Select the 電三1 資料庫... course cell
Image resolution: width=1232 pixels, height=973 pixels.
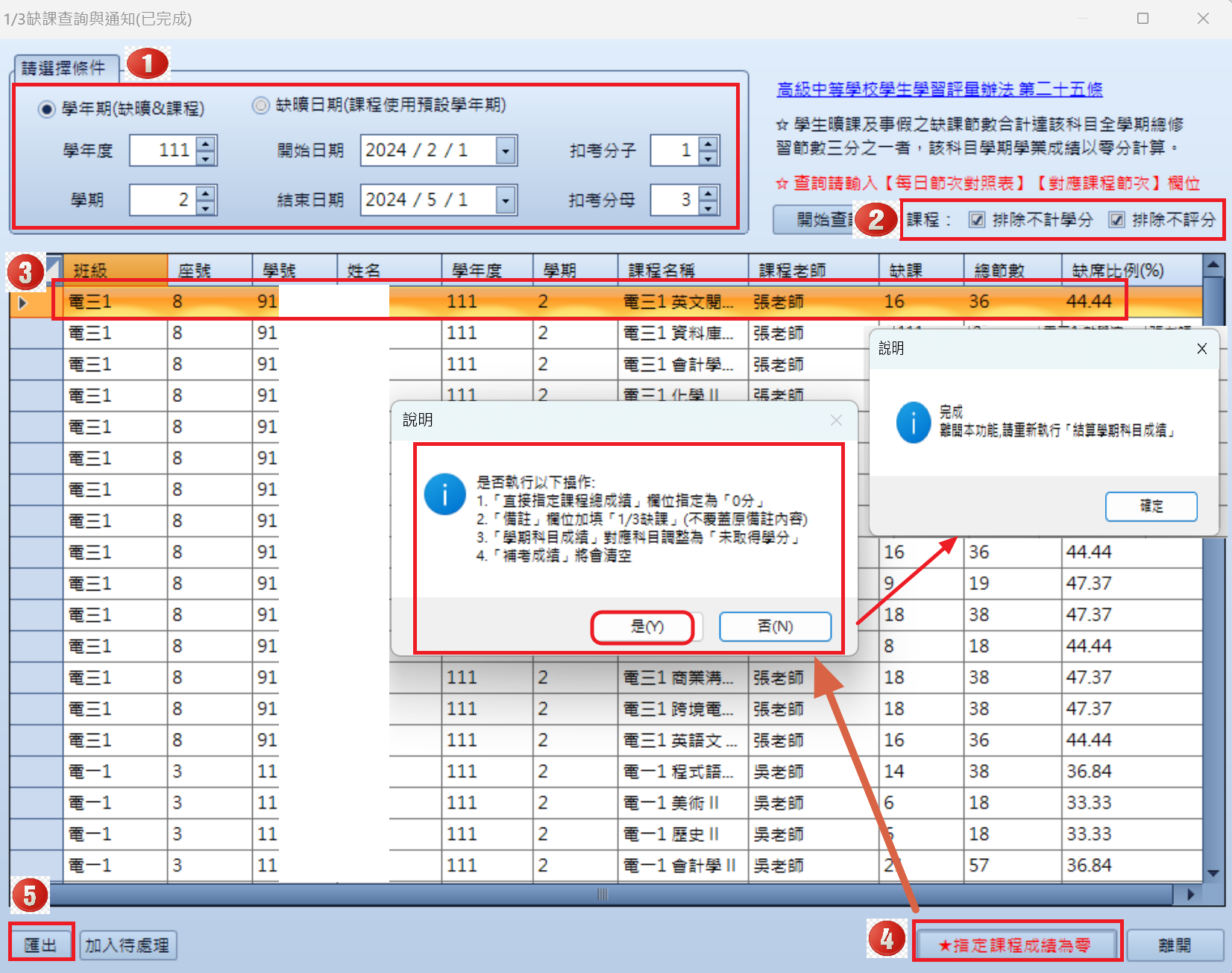point(683,333)
